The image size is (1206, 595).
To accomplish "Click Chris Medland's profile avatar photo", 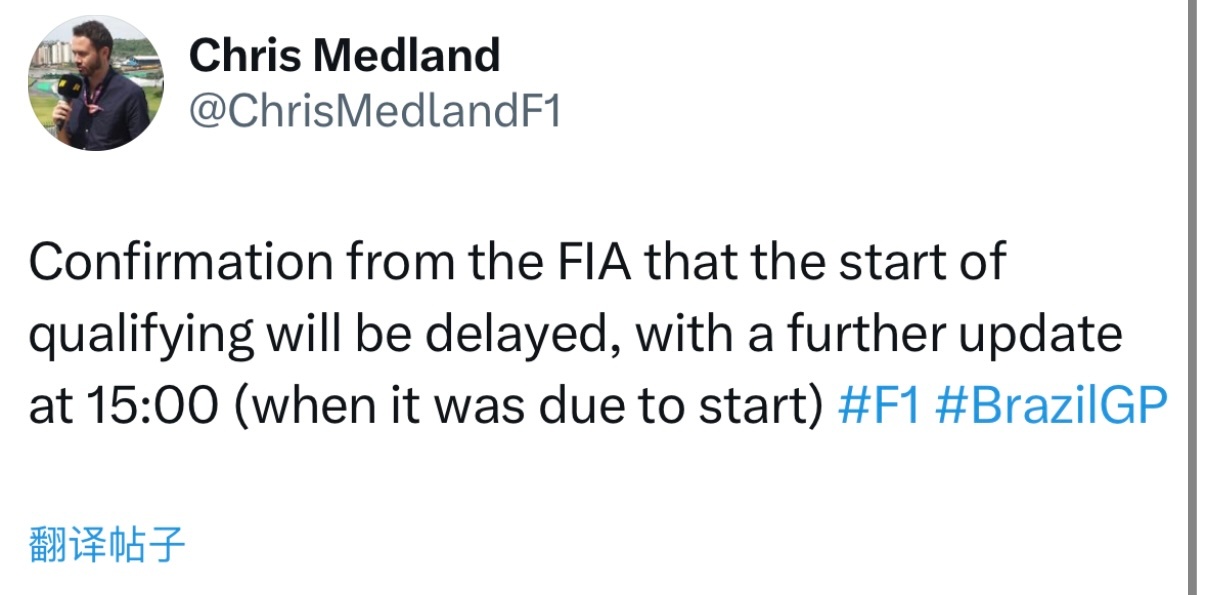I will coord(94,84).
